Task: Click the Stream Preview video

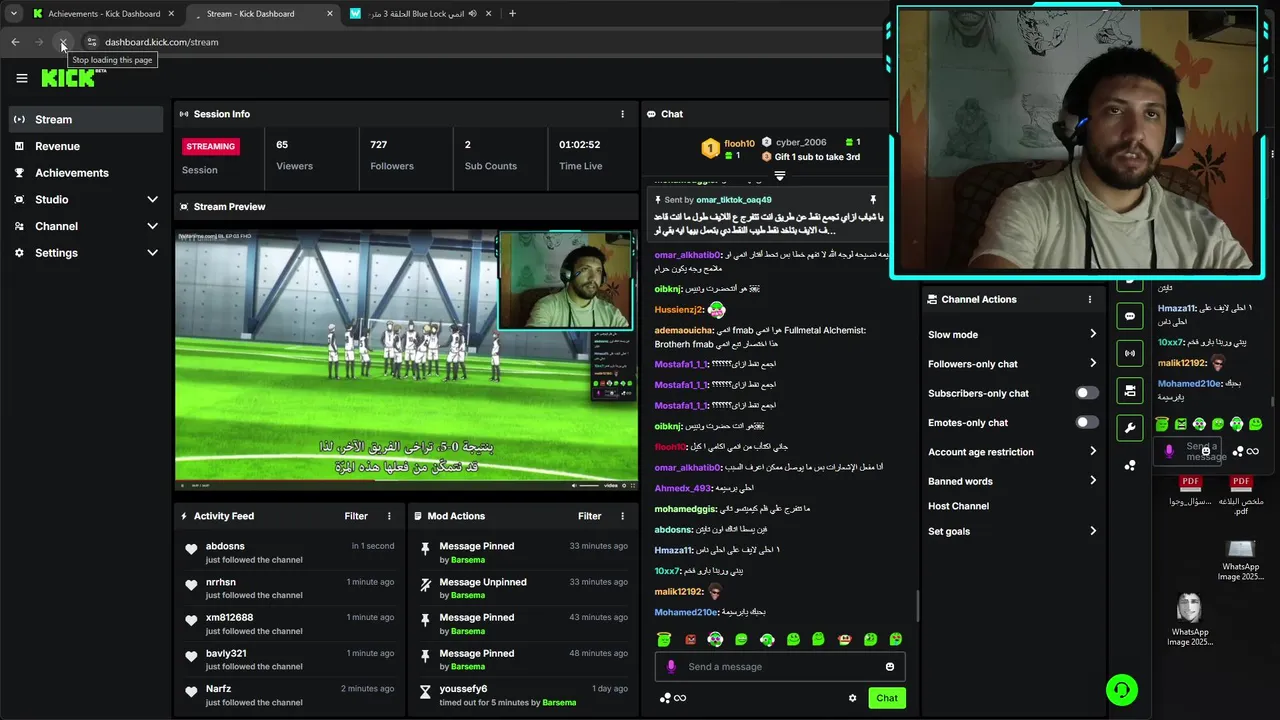Action: point(406,360)
